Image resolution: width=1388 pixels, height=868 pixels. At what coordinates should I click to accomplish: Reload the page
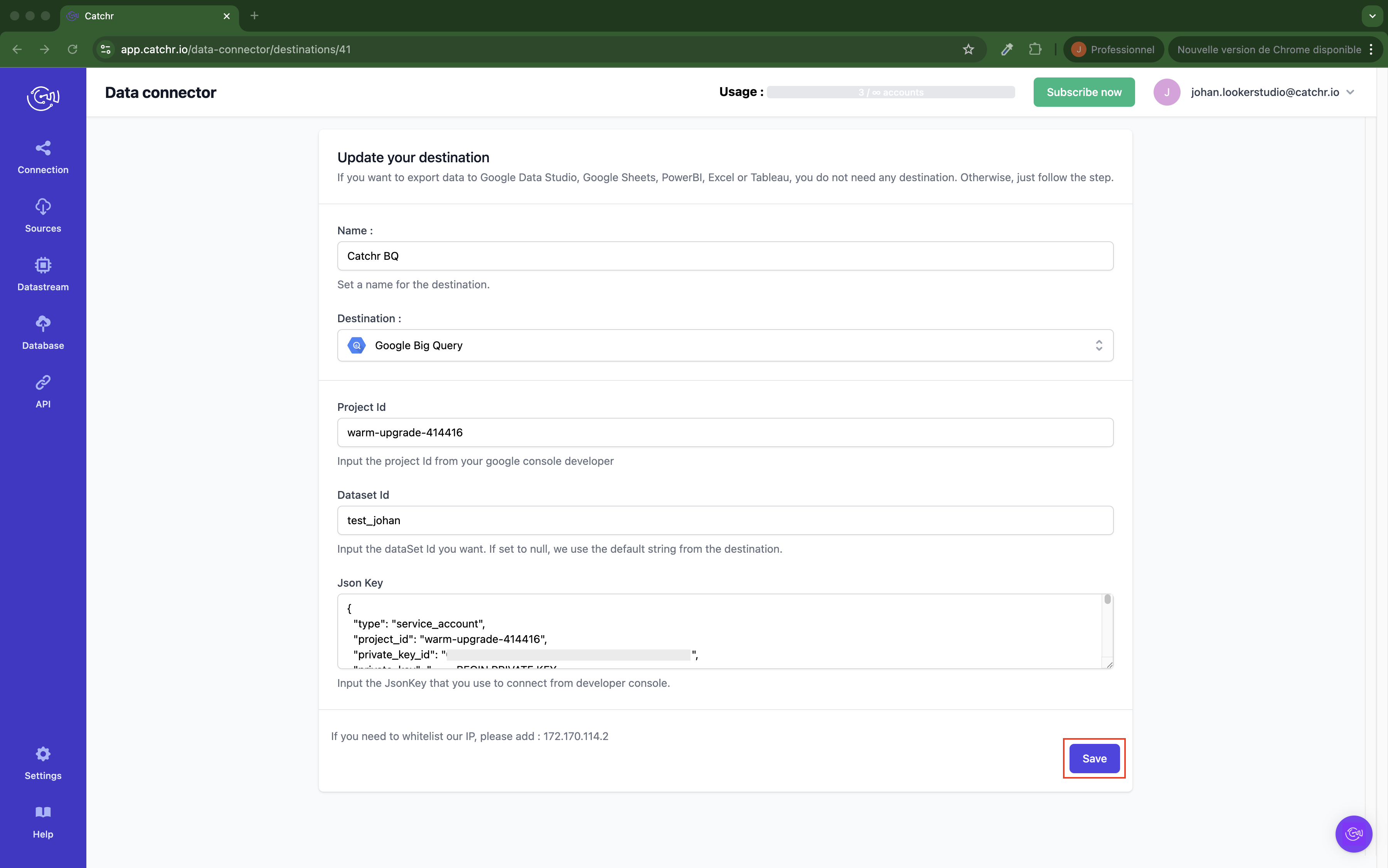tap(72, 49)
